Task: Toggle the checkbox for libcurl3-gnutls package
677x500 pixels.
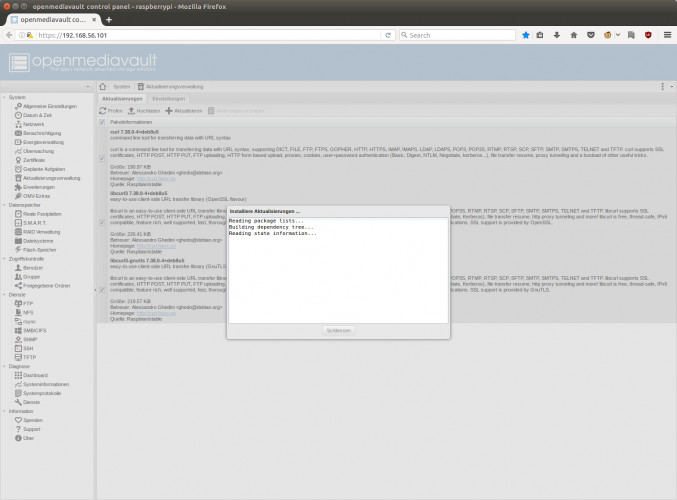Action: (102, 290)
